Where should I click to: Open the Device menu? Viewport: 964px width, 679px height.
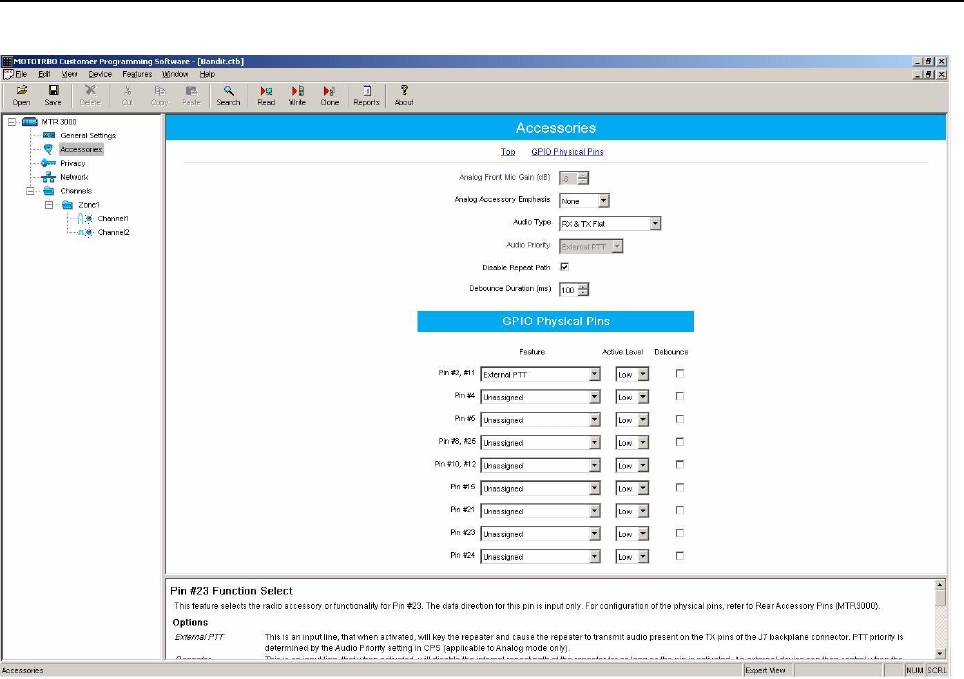(x=100, y=74)
